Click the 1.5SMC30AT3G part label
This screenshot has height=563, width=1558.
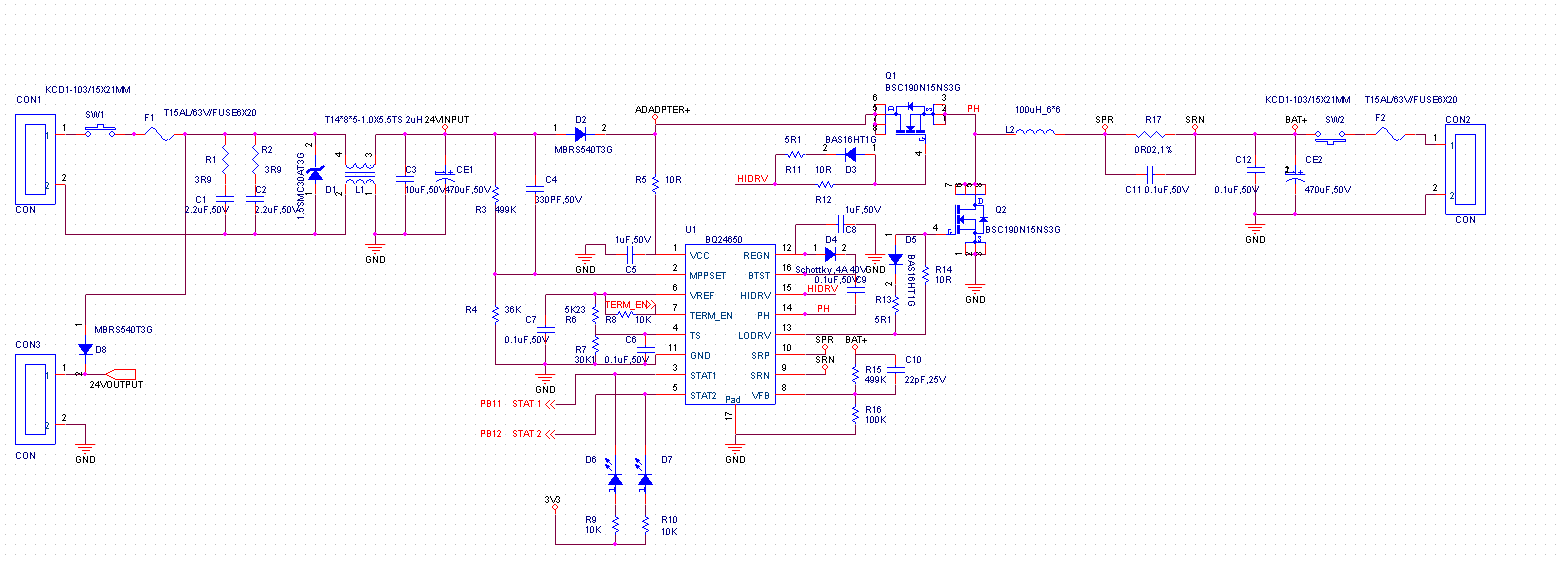[301, 184]
